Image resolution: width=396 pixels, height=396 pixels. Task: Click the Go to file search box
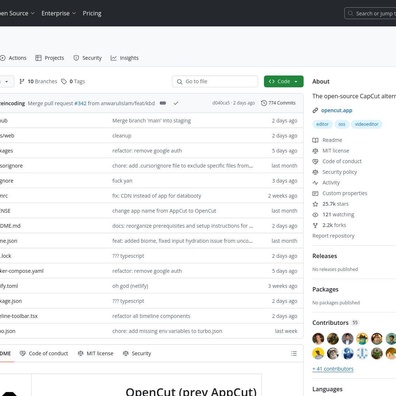tap(215, 81)
